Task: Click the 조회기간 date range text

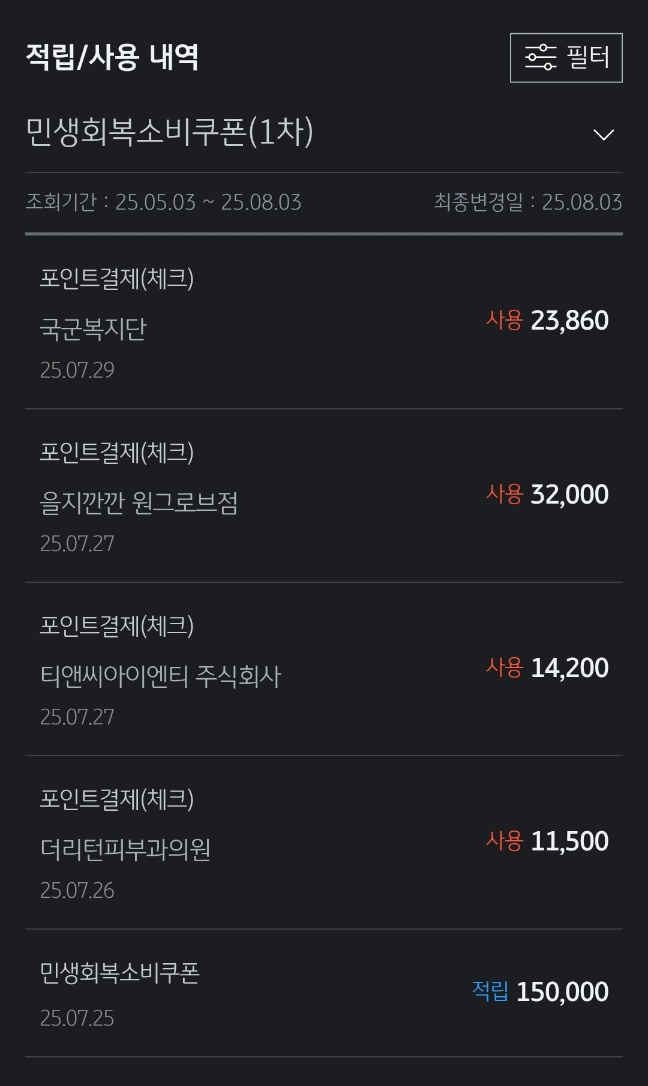Action: 163,203
